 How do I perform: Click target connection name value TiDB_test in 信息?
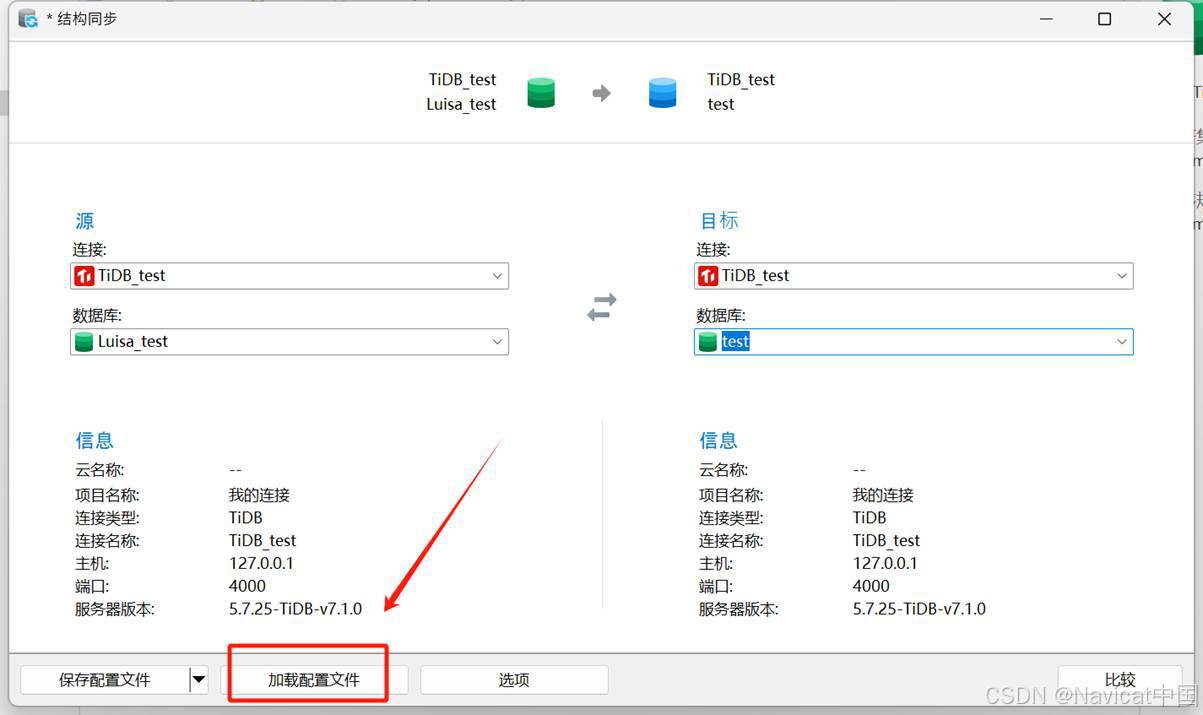tap(886, 541)
